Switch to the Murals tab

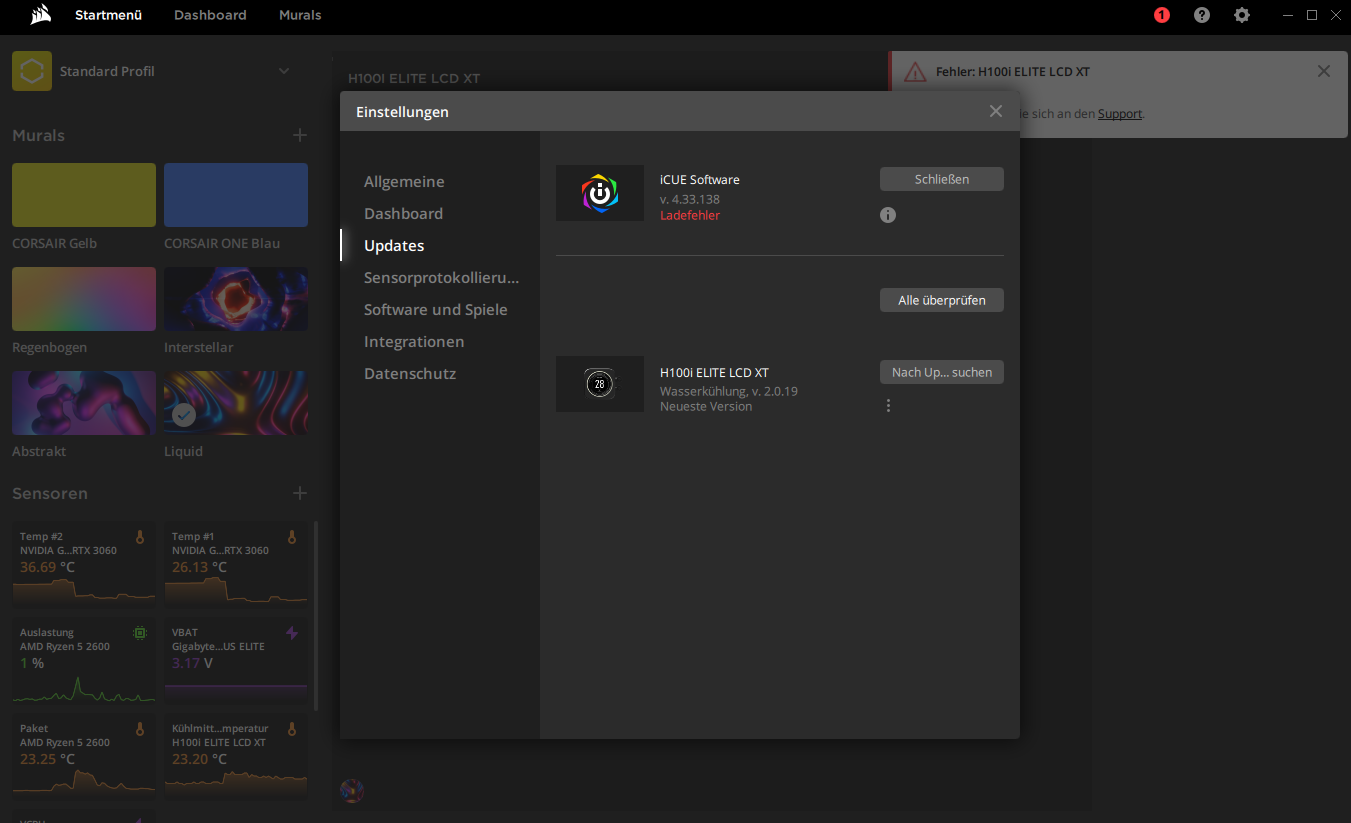[x=300, y=15]
